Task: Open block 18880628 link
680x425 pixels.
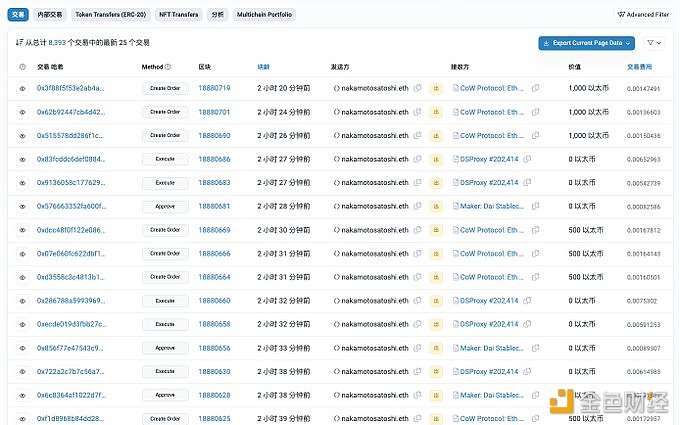Action: click(x=214, y=395)
